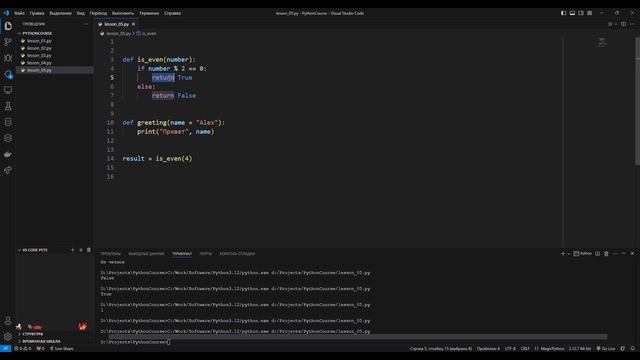This screenshot has width=640, height=360.
Task: Open editor More Actions ellipsis
Action: [x=632, y=24]
